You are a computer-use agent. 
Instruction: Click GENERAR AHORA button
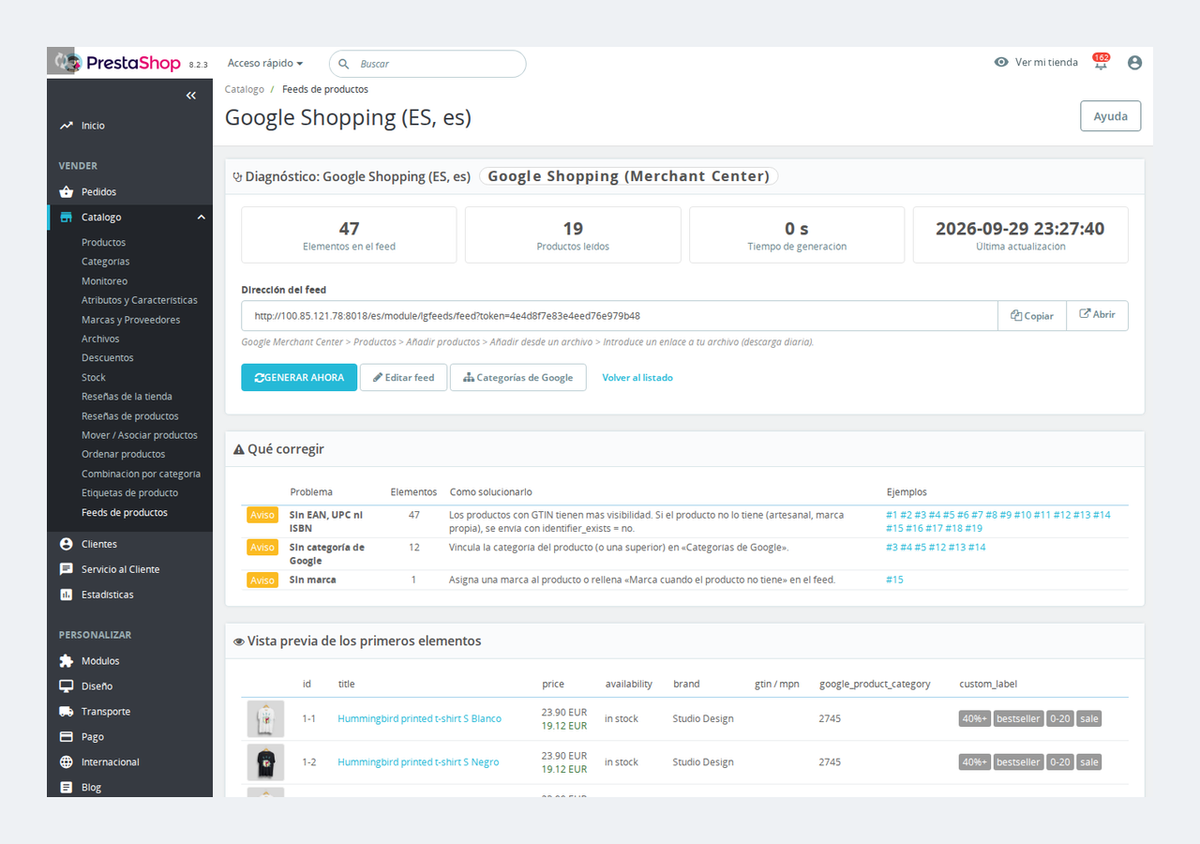[299, 377]
